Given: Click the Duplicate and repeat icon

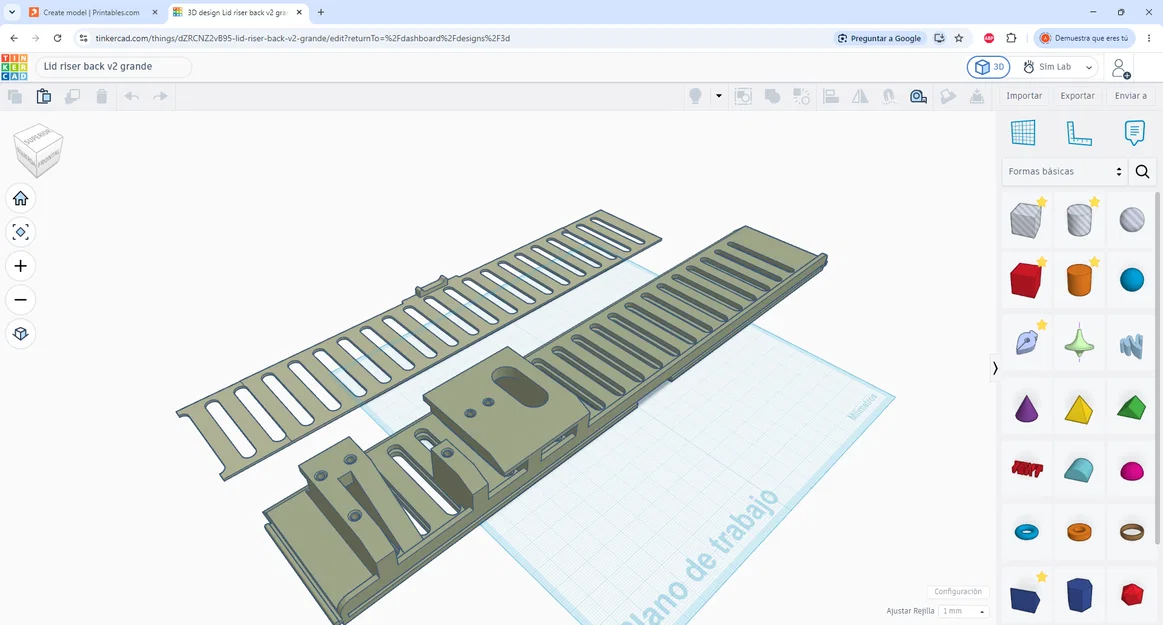Looking at the screenshot, I should 73,96.
